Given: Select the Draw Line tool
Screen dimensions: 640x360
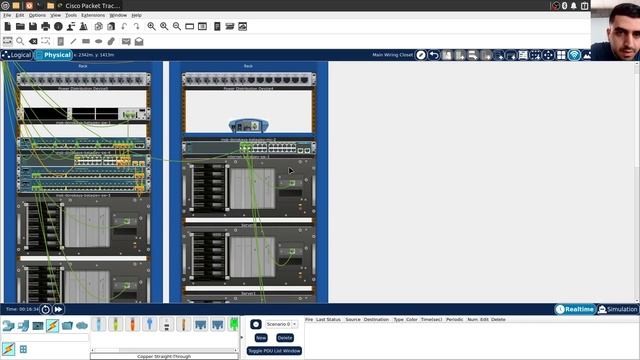Looking at the screenshot, I should pyautogui.click(x=73, y=41).
